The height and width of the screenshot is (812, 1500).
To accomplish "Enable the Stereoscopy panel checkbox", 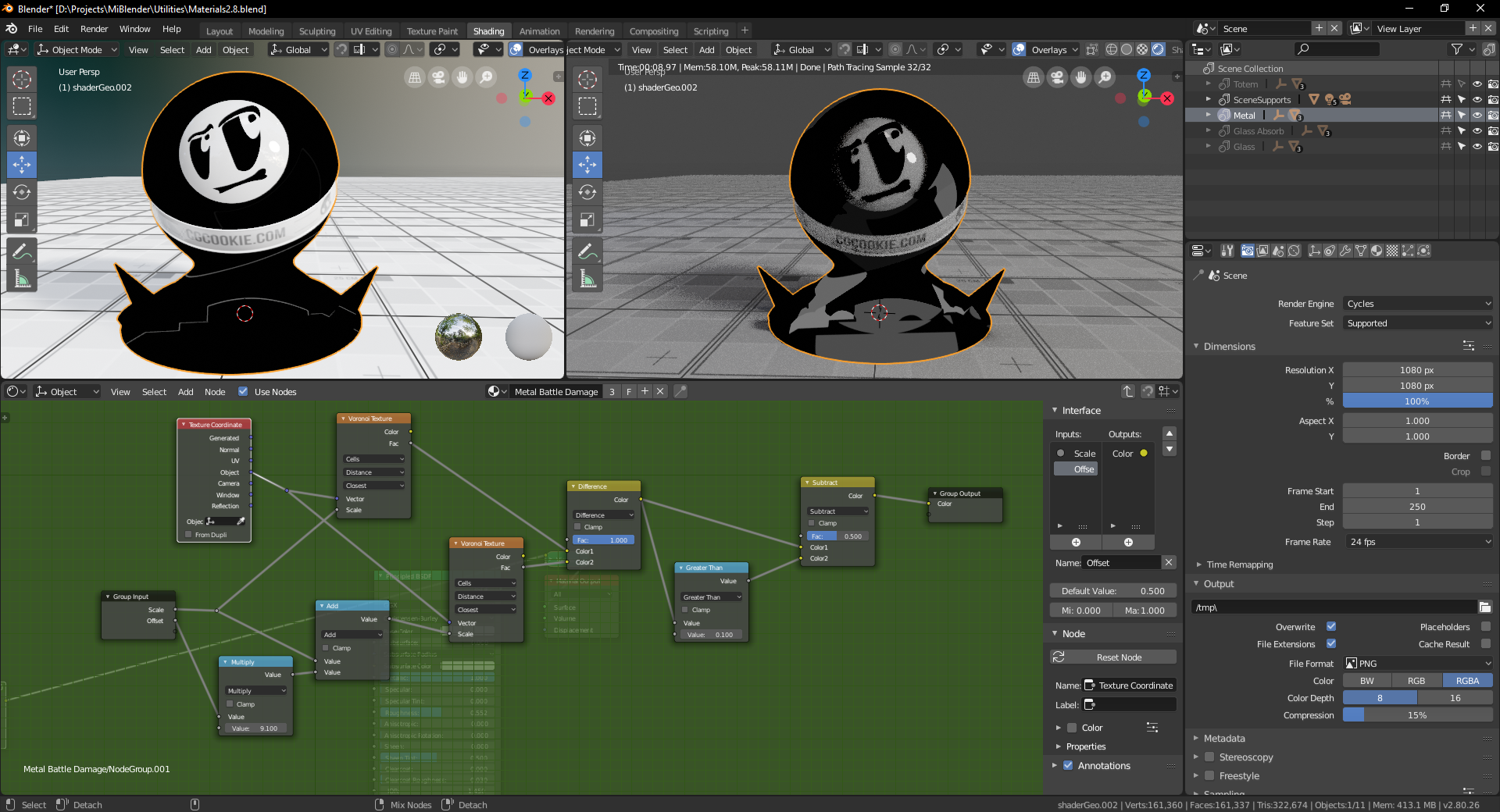I will 1209,757.
